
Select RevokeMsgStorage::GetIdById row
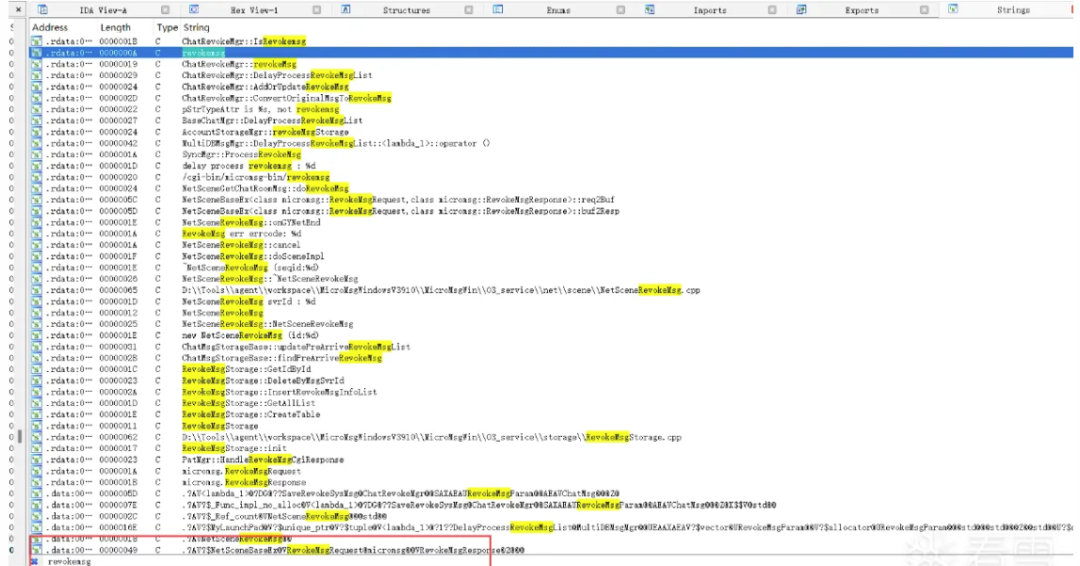551,369
